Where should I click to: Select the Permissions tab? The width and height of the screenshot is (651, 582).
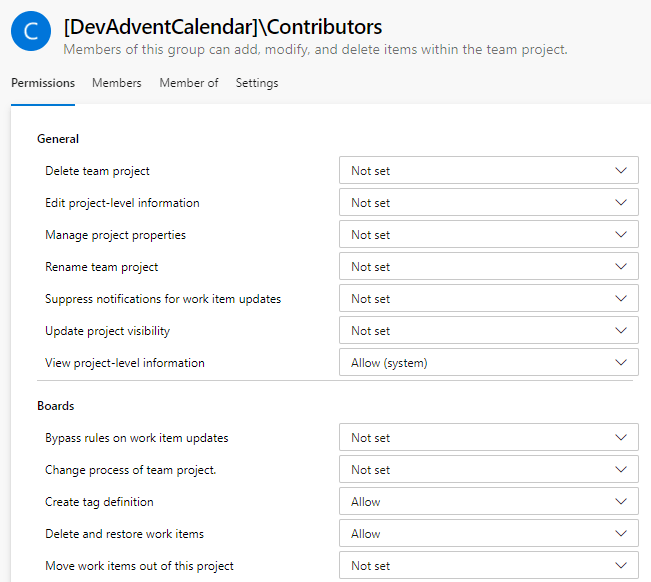[x=43, y=83]
